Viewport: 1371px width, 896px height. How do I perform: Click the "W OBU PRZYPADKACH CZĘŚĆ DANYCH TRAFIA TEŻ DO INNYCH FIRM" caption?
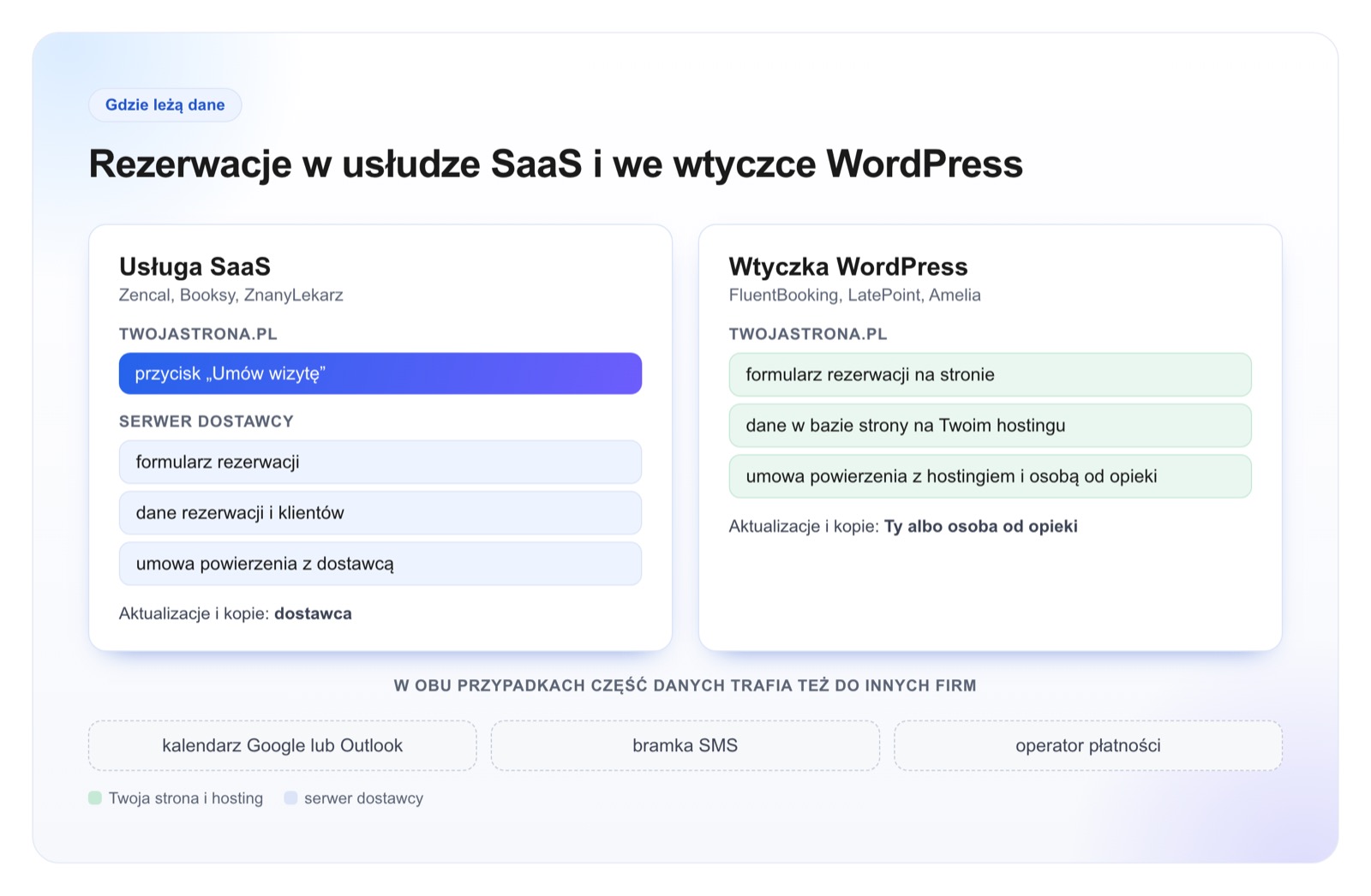[x=685, y=685]
